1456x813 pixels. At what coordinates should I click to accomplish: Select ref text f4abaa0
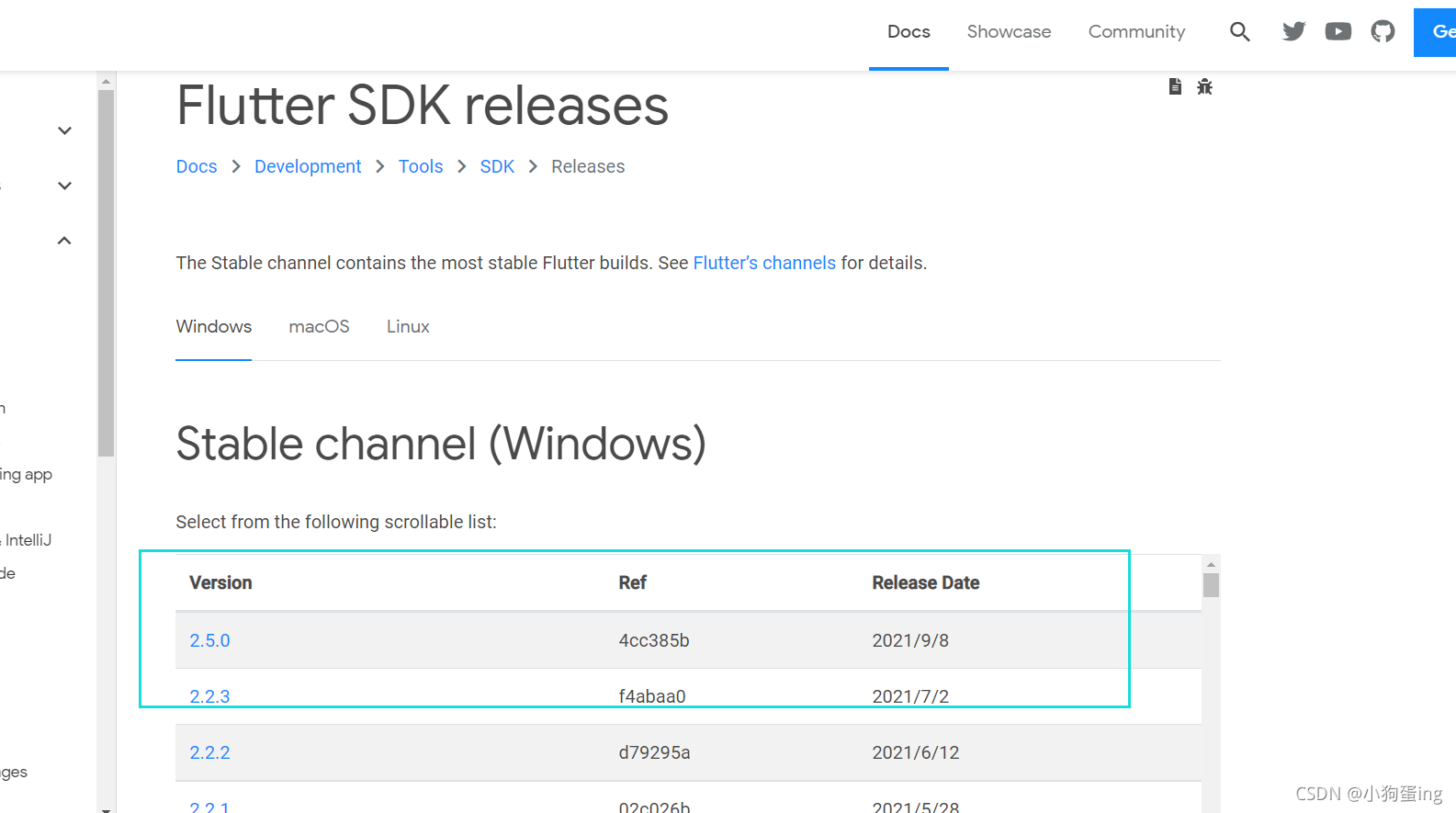652,696
